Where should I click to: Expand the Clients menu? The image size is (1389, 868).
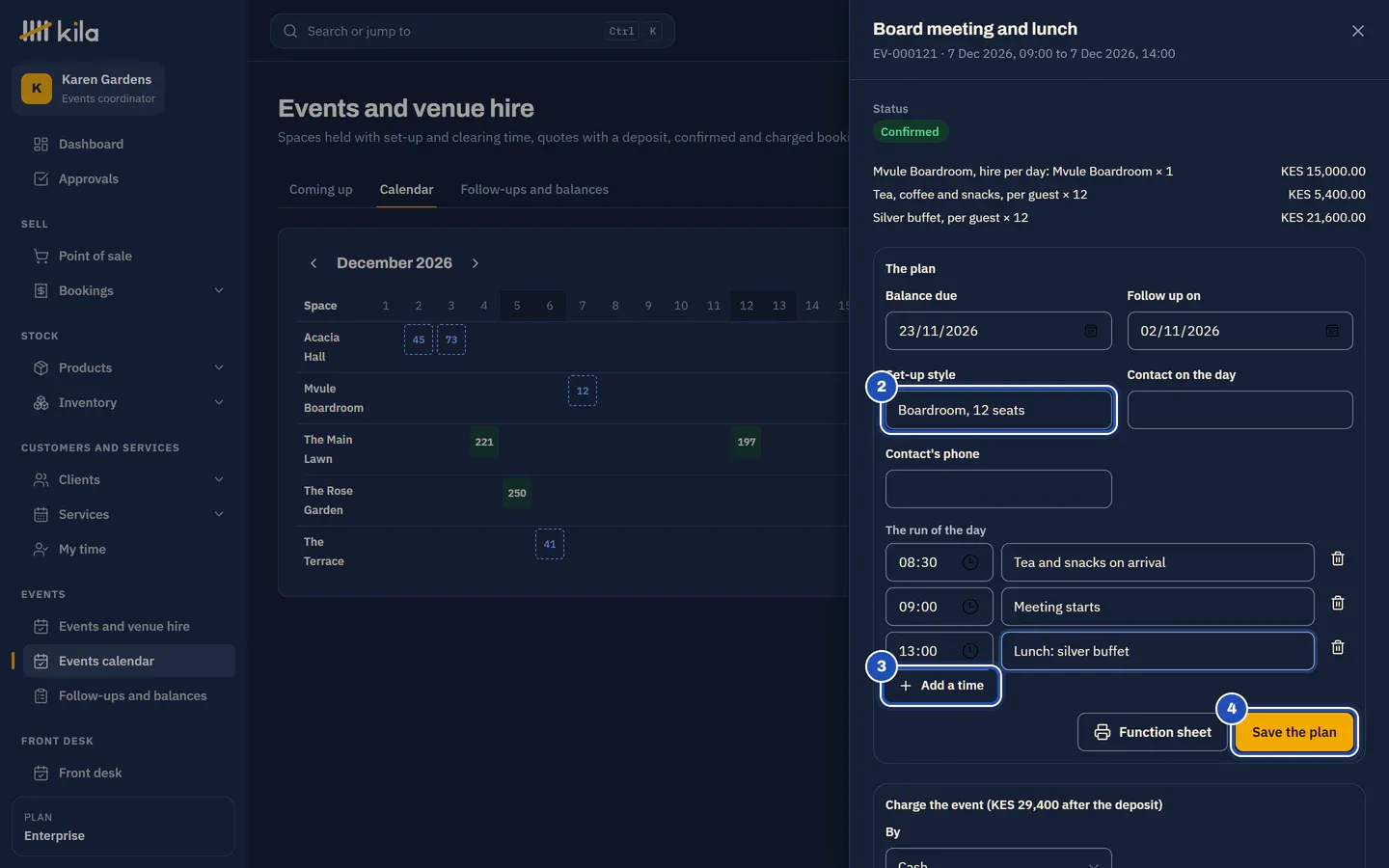[x=128, y=480]
